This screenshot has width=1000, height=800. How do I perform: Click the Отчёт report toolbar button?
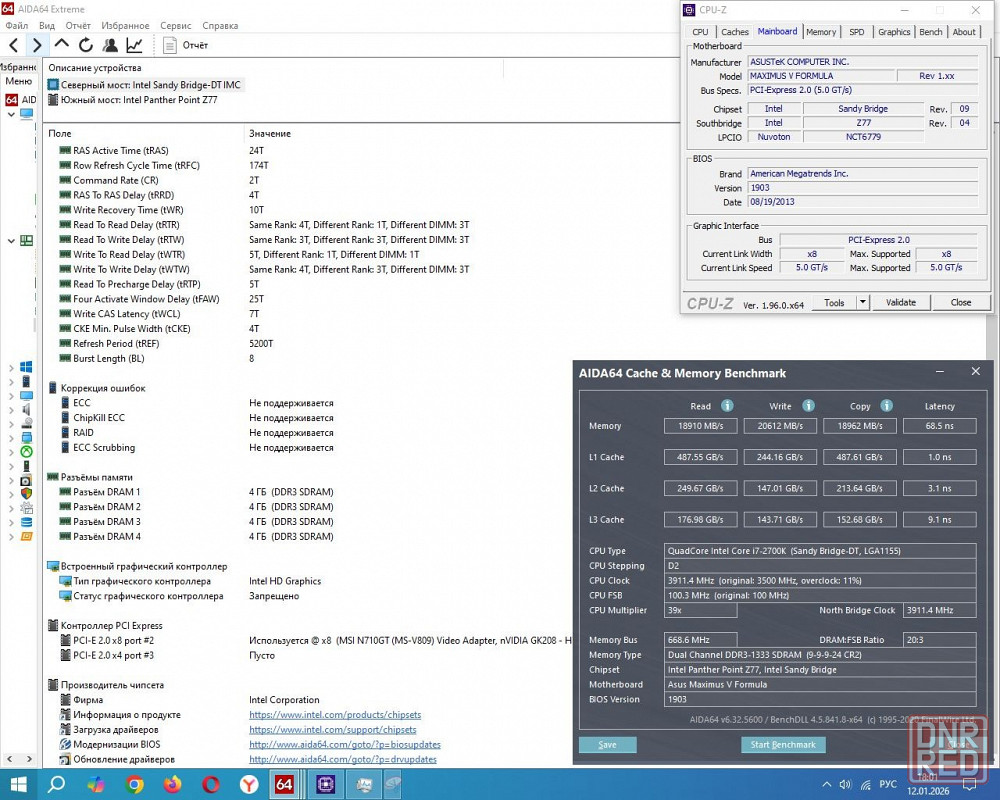point(186,45)
